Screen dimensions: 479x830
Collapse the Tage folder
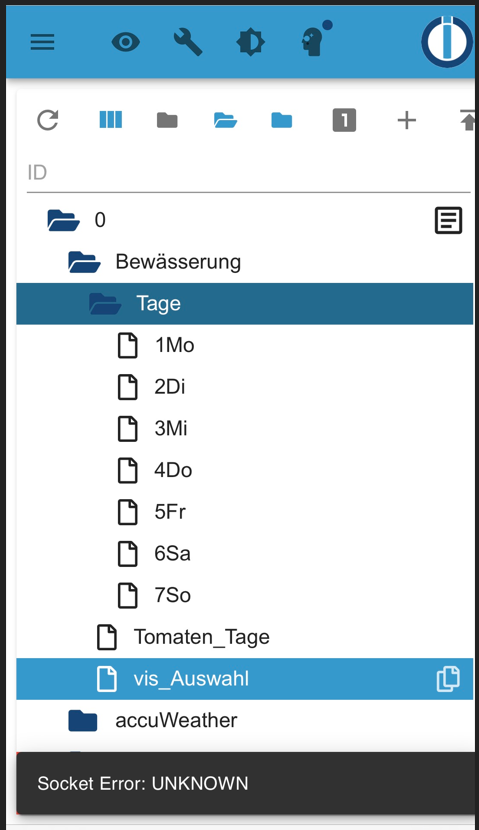click(105, 304)
